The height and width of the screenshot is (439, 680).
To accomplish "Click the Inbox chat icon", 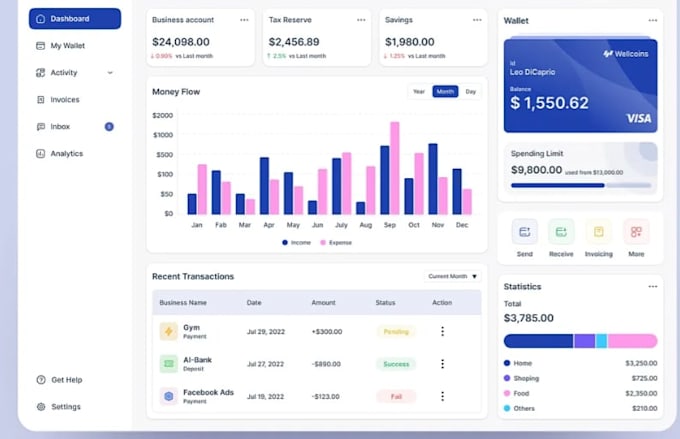I will click(40, 127).
